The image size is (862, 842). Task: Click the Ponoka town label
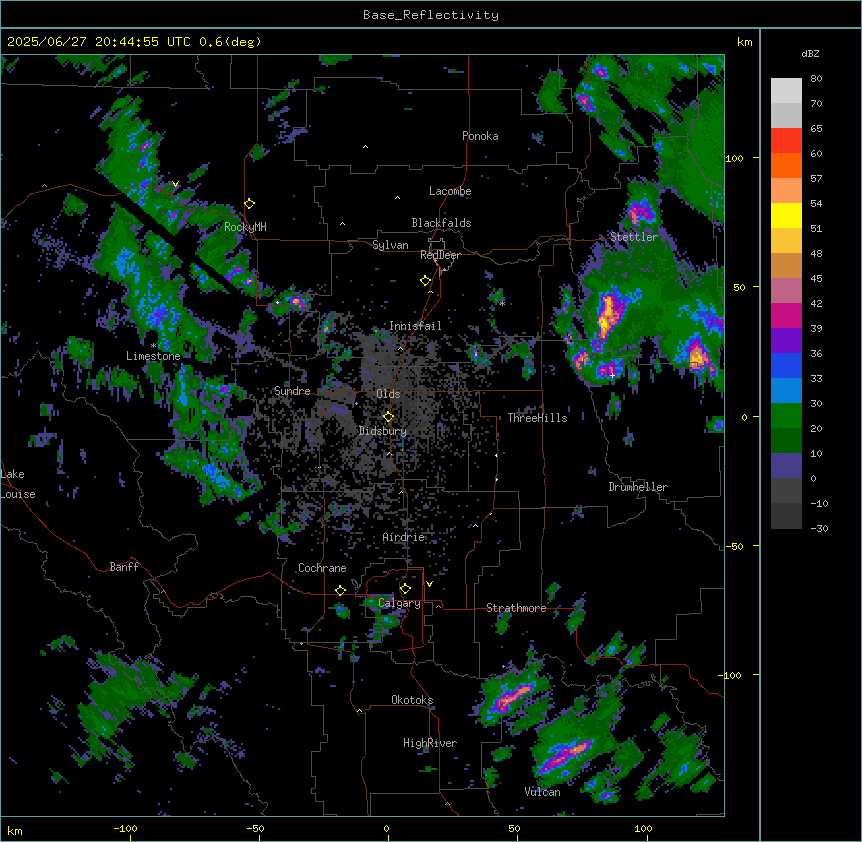480,136
